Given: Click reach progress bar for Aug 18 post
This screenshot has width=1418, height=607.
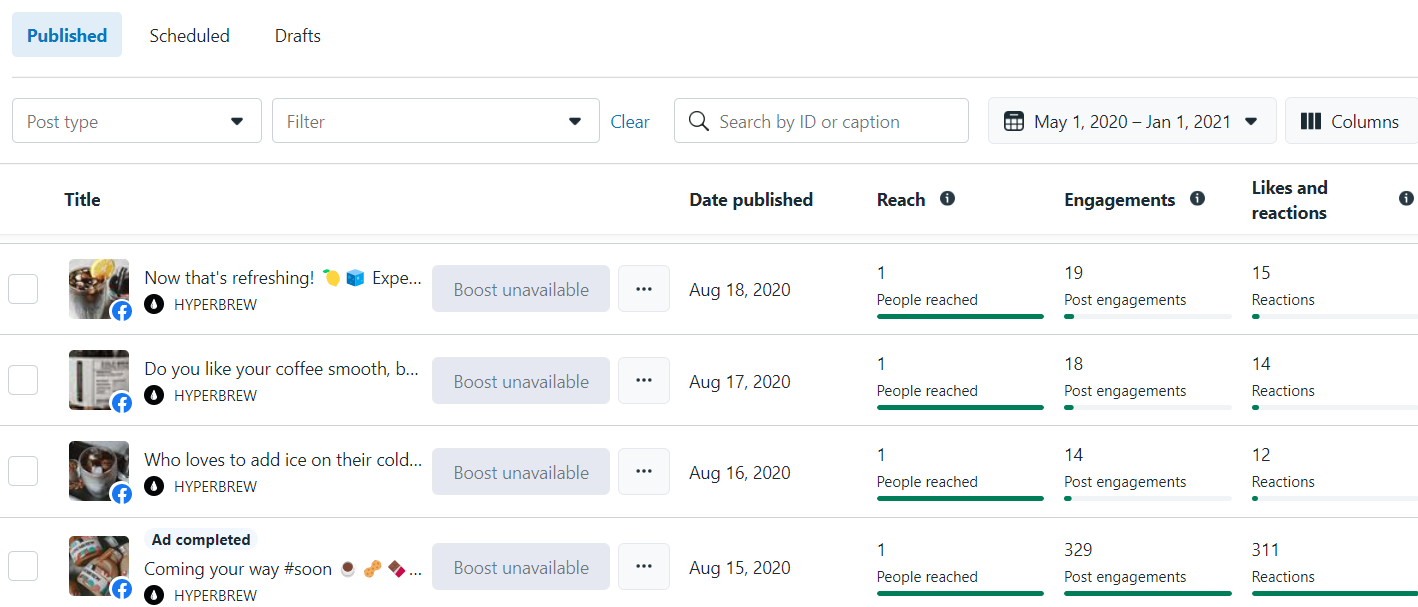Looking at the screenshot, I should coord(960,316).
